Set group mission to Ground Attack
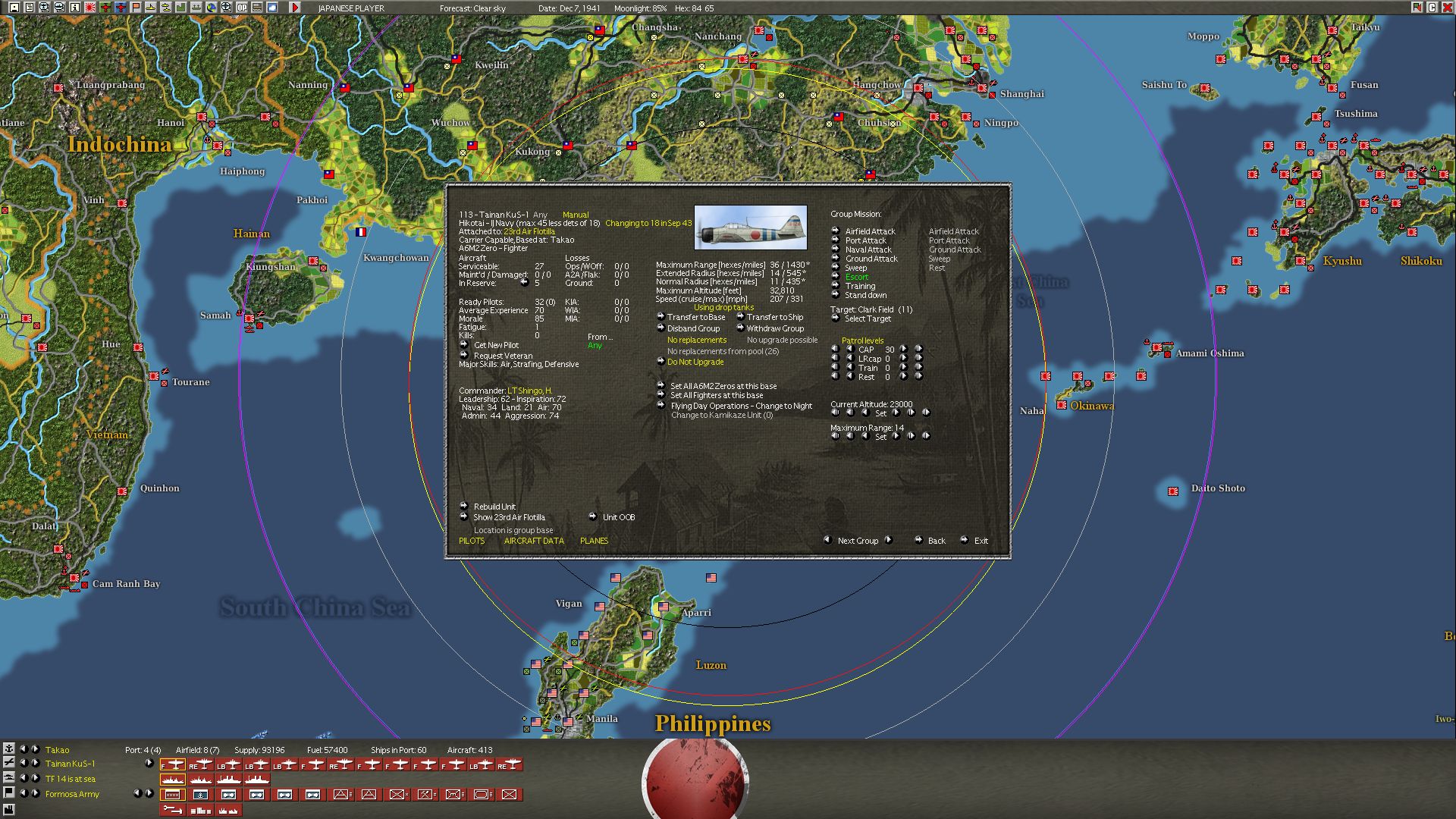The image size is (1456, 819). click(x=871, y=259)
